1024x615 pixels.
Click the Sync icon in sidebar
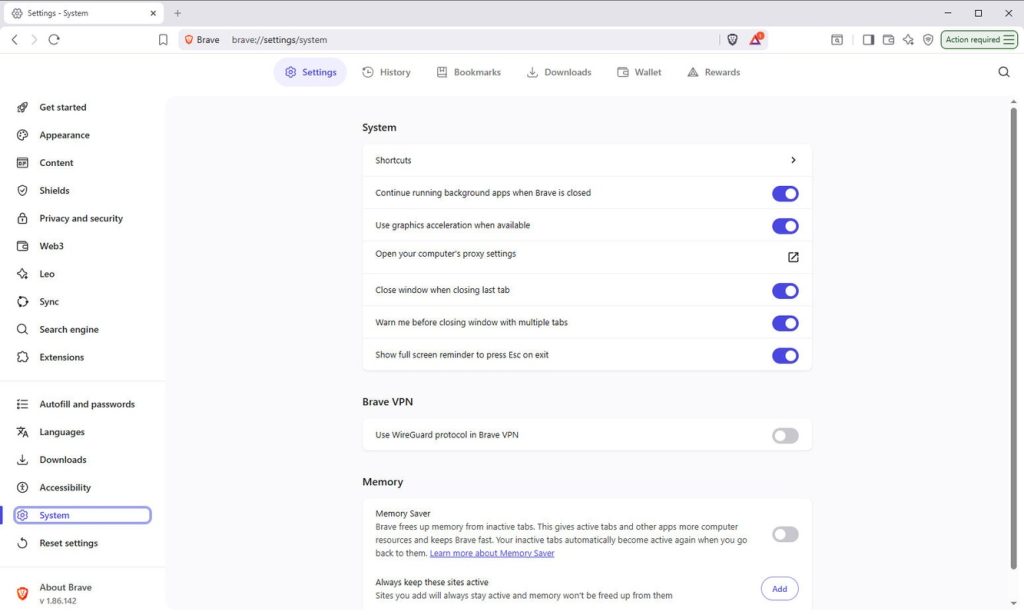[x=22, y=302]
